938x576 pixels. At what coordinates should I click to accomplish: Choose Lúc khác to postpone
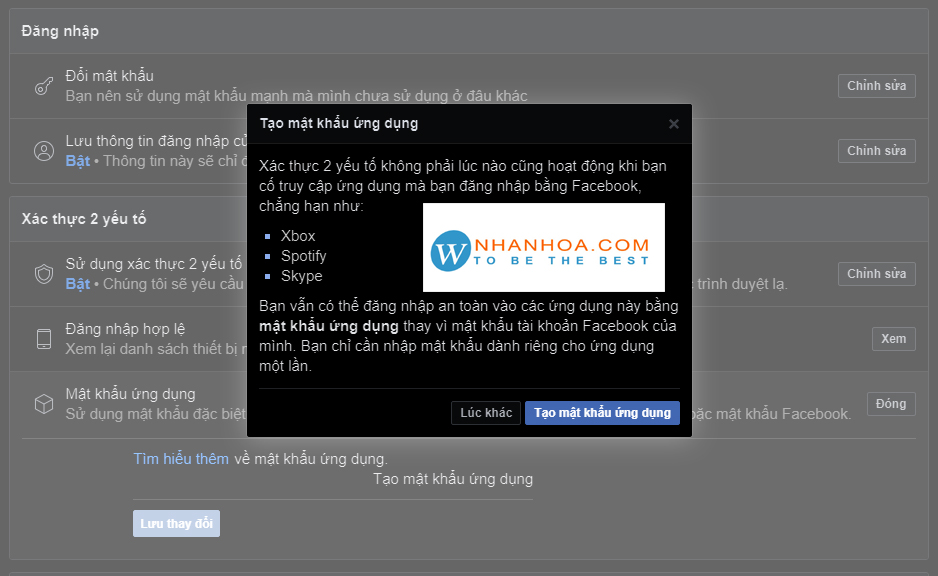pos(486,413)
